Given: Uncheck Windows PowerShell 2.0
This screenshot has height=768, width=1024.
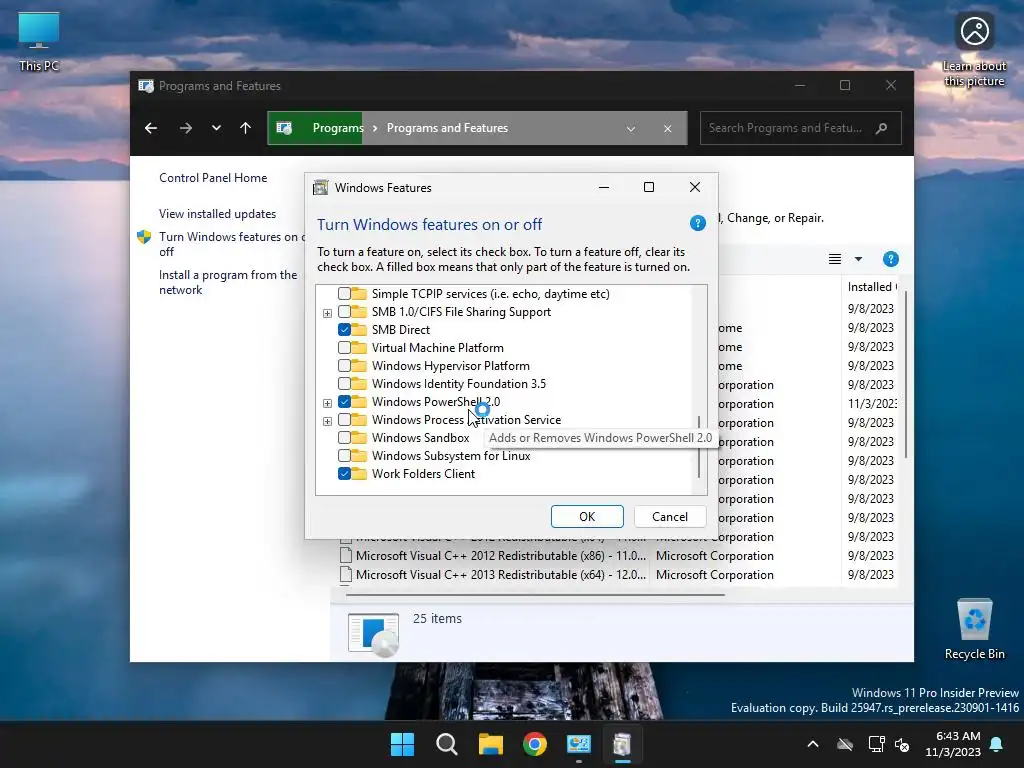Looking at the screenshot, I should (x=344, y=402).
